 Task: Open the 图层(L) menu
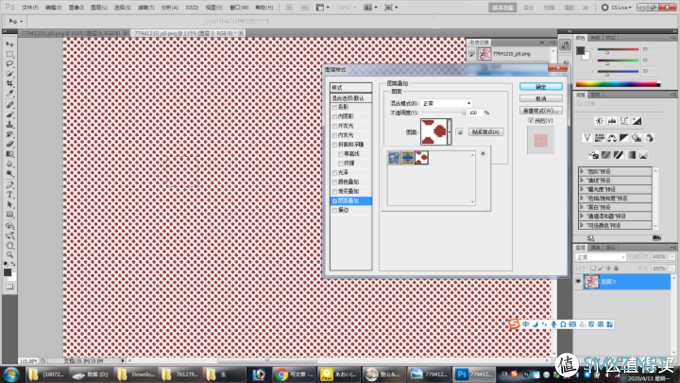pyautogui.click(x=99, y=7)
